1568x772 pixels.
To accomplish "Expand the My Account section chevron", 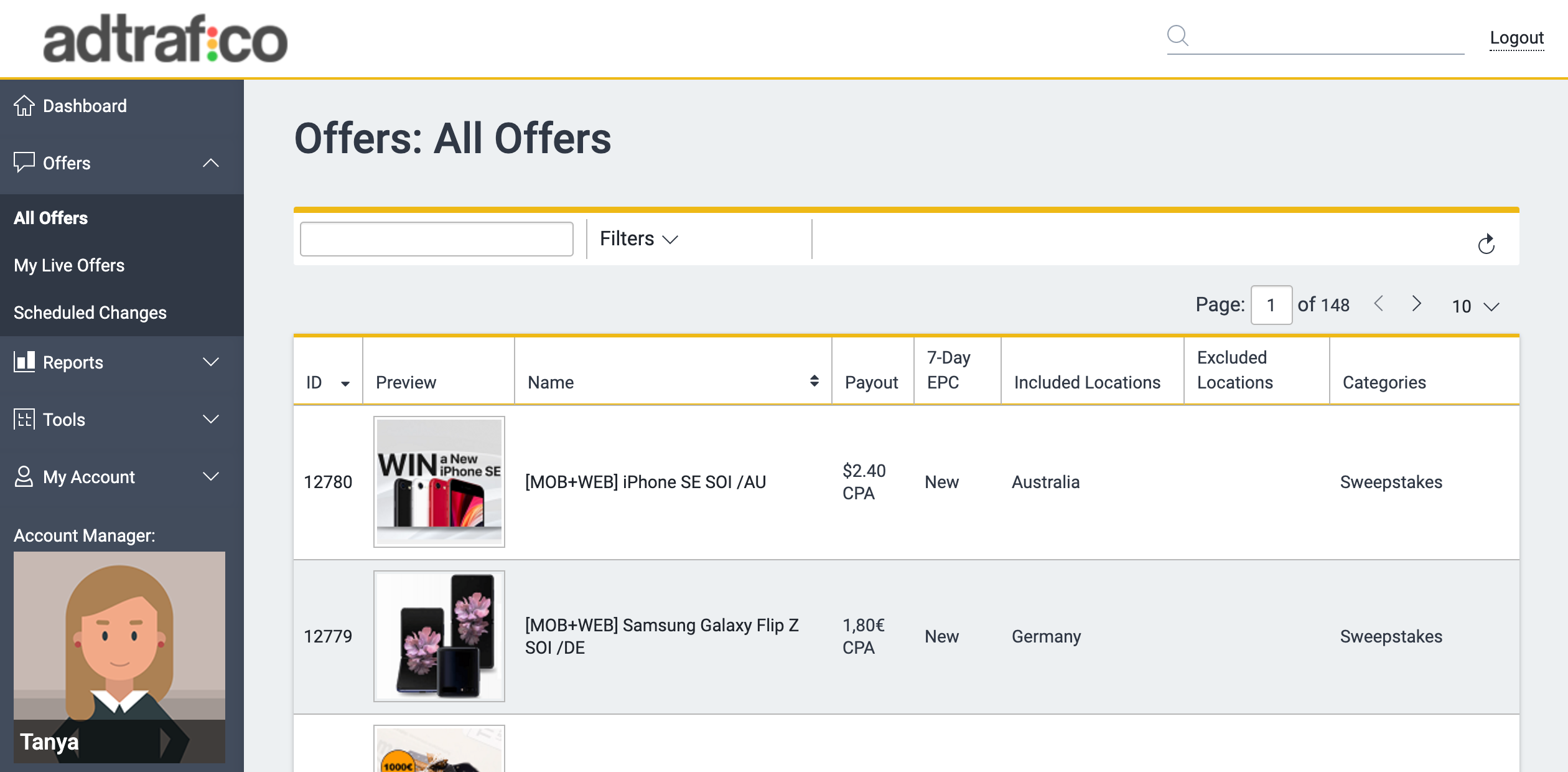I will coord(211,476).
